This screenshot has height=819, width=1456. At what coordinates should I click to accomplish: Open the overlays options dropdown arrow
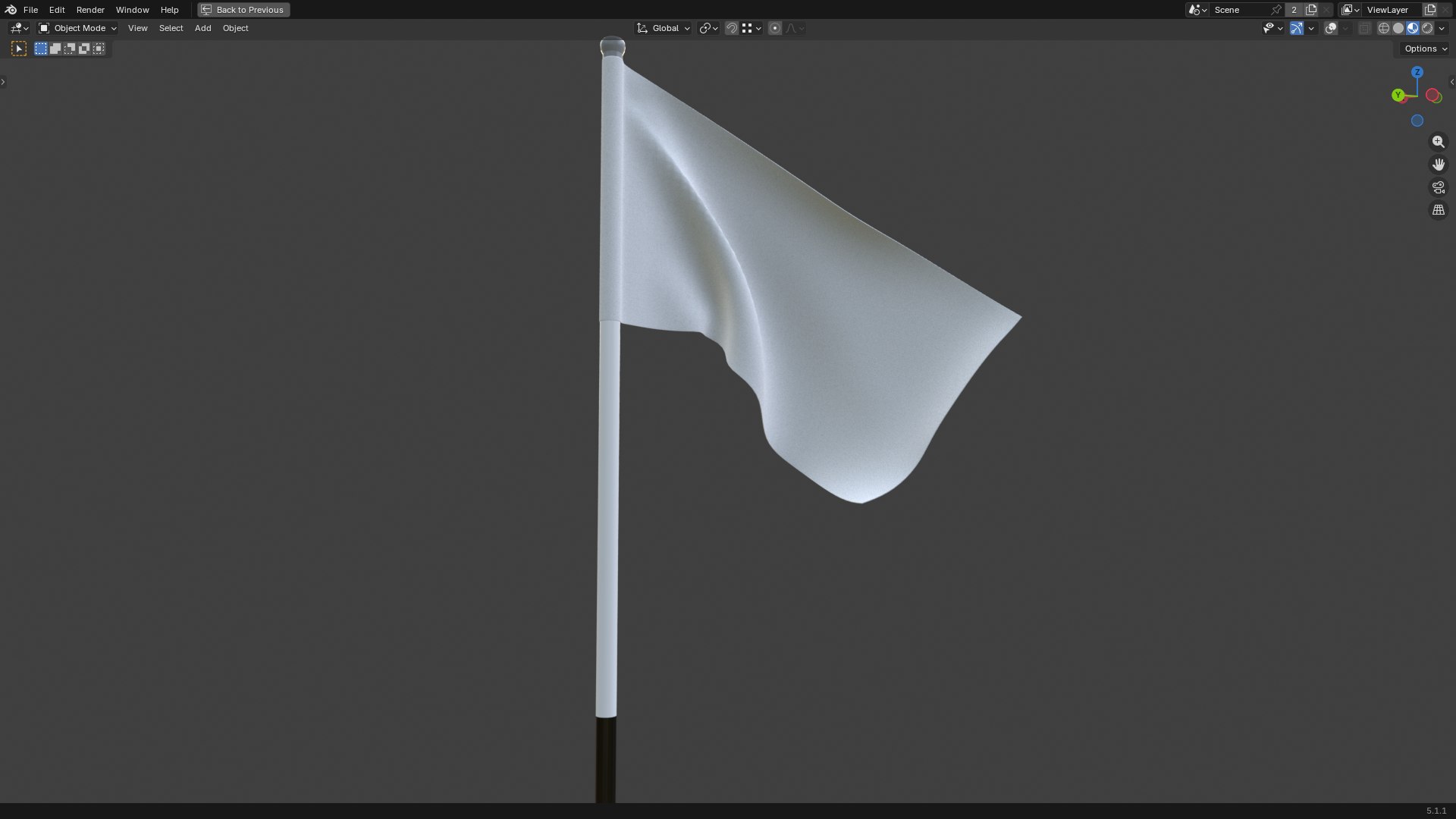1345,28
